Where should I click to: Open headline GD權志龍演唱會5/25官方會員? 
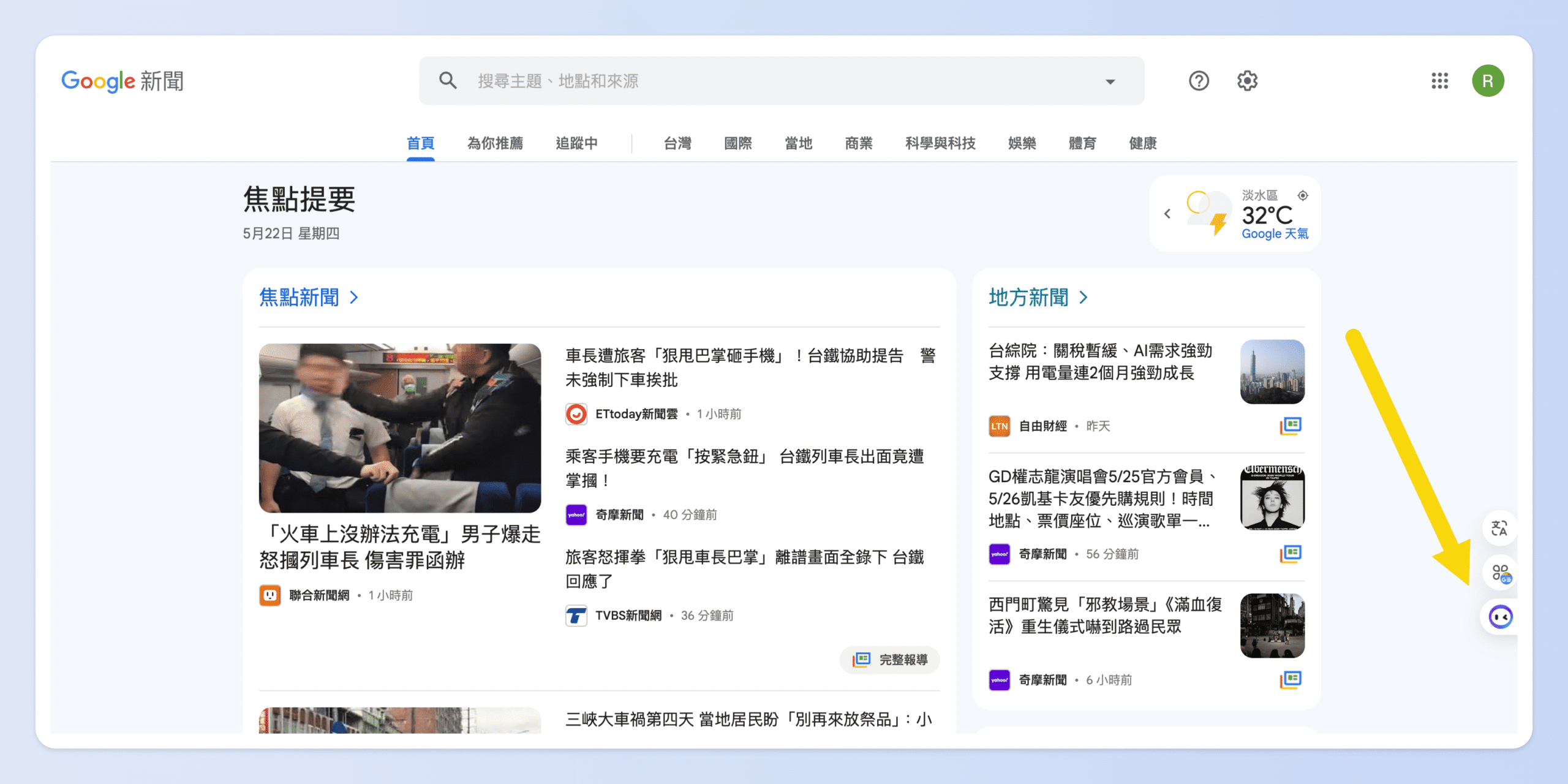(x=1102, y=499)
